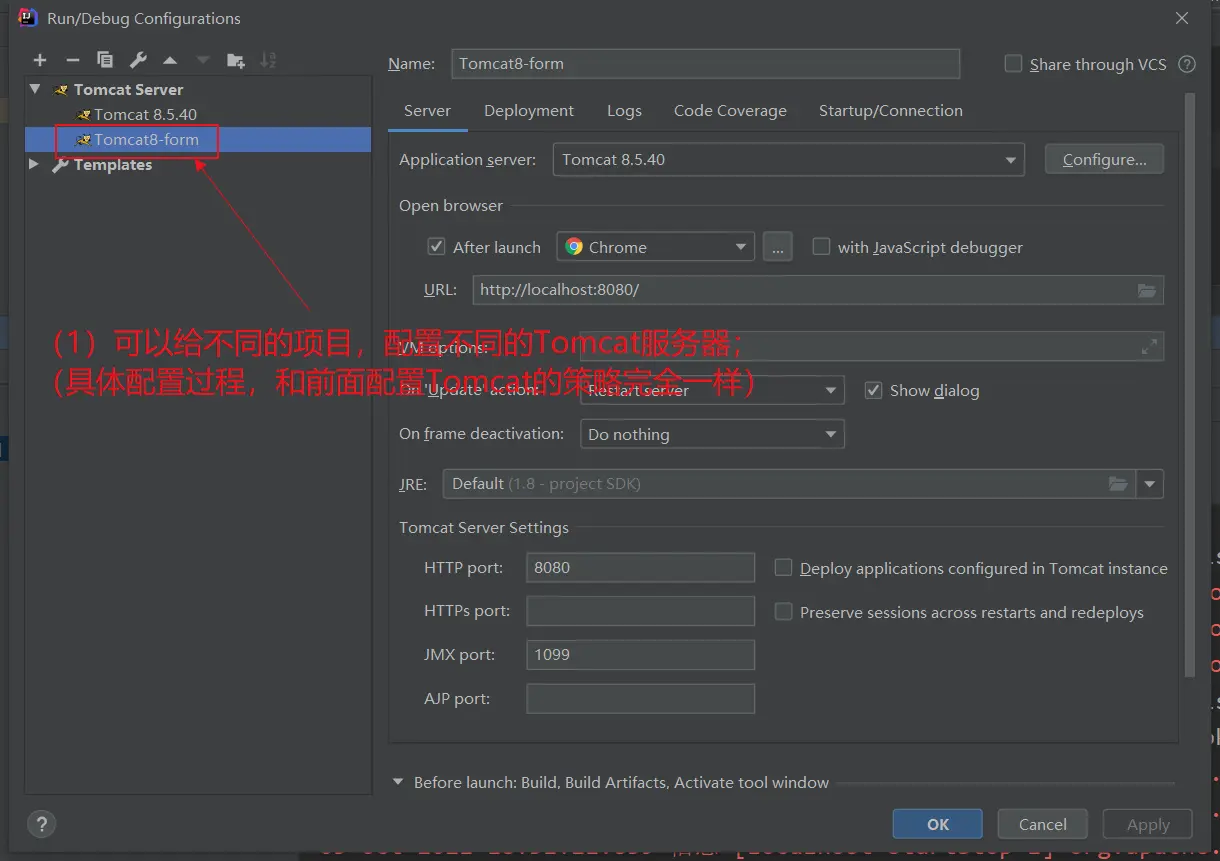The image size is (1220, 861).
Task: Click the vertical scrollbar in settings panel
Action: coord(1188,380)
